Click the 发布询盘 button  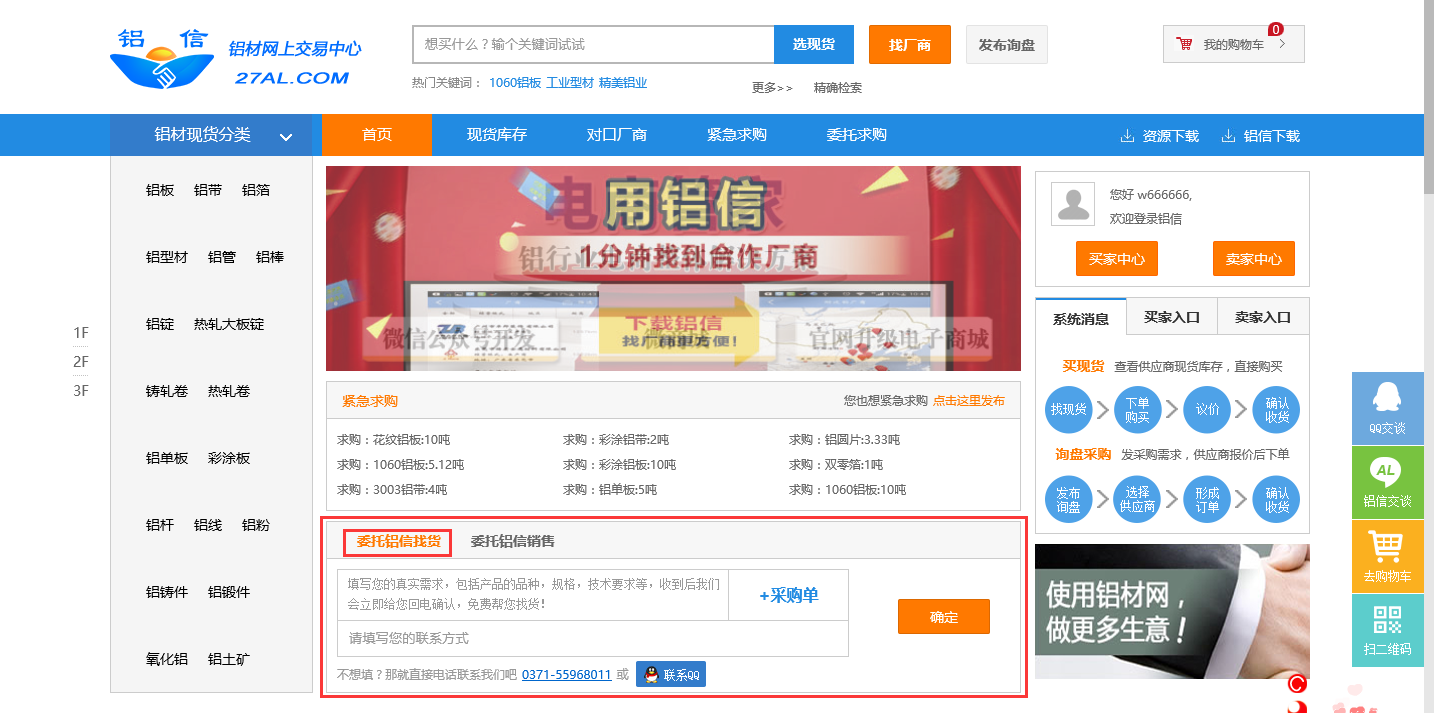1007,45
